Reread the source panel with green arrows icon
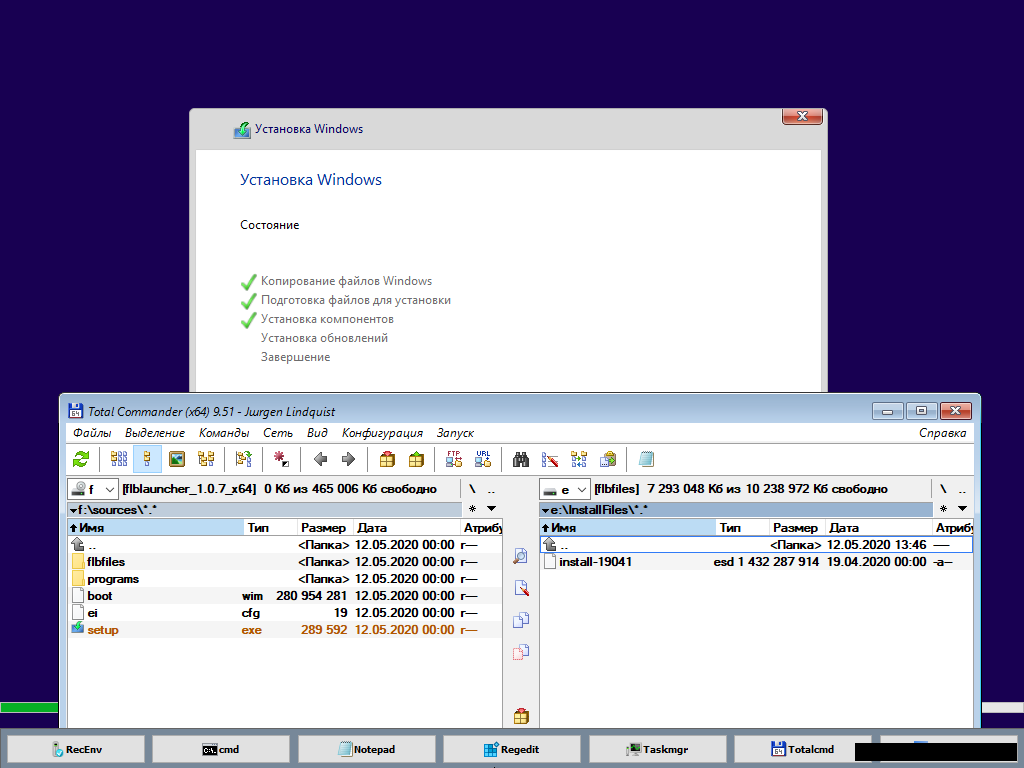This screenshot has height=768, width=1024. tap(81, 459)
